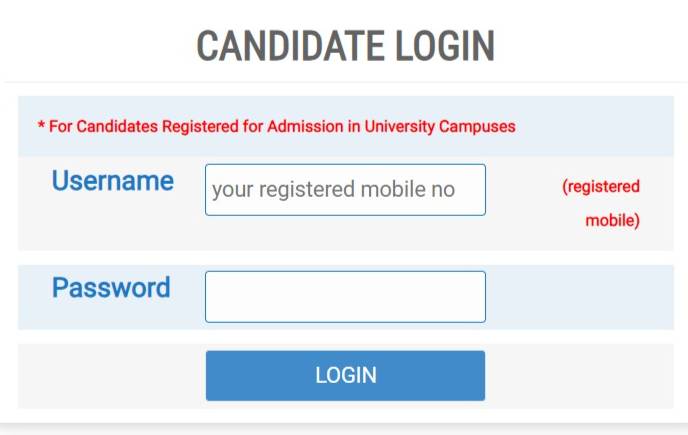Click the red "(registered mobile)" hint
Screen dimensions: 688x435
click(x=602, y=203)
